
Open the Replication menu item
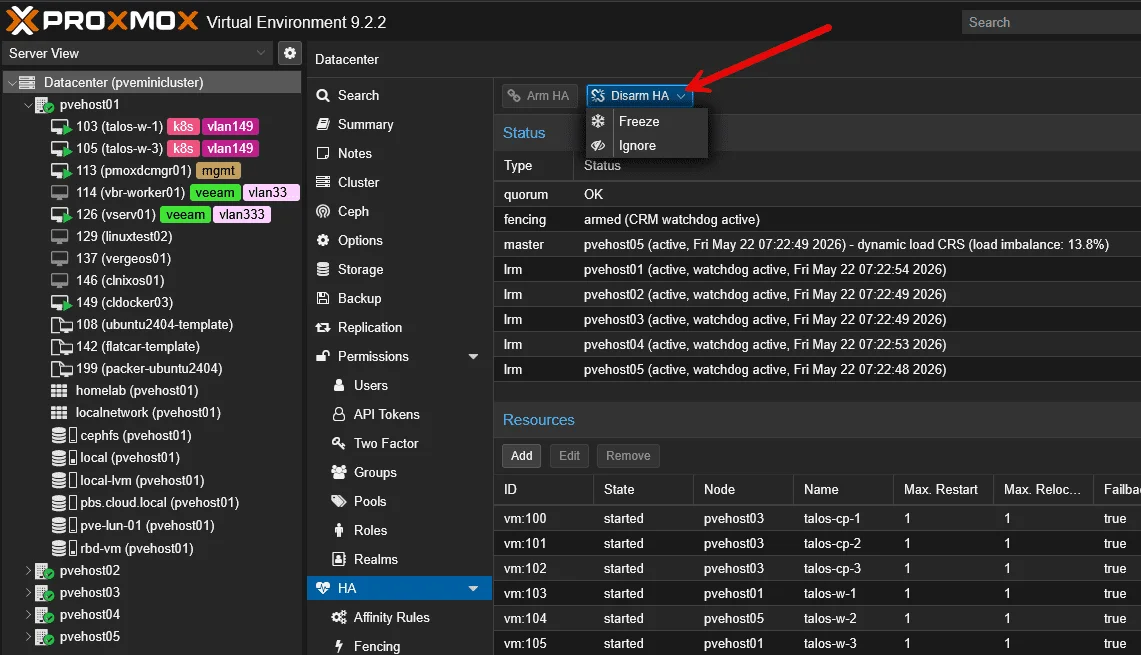(x=399, y=328)
